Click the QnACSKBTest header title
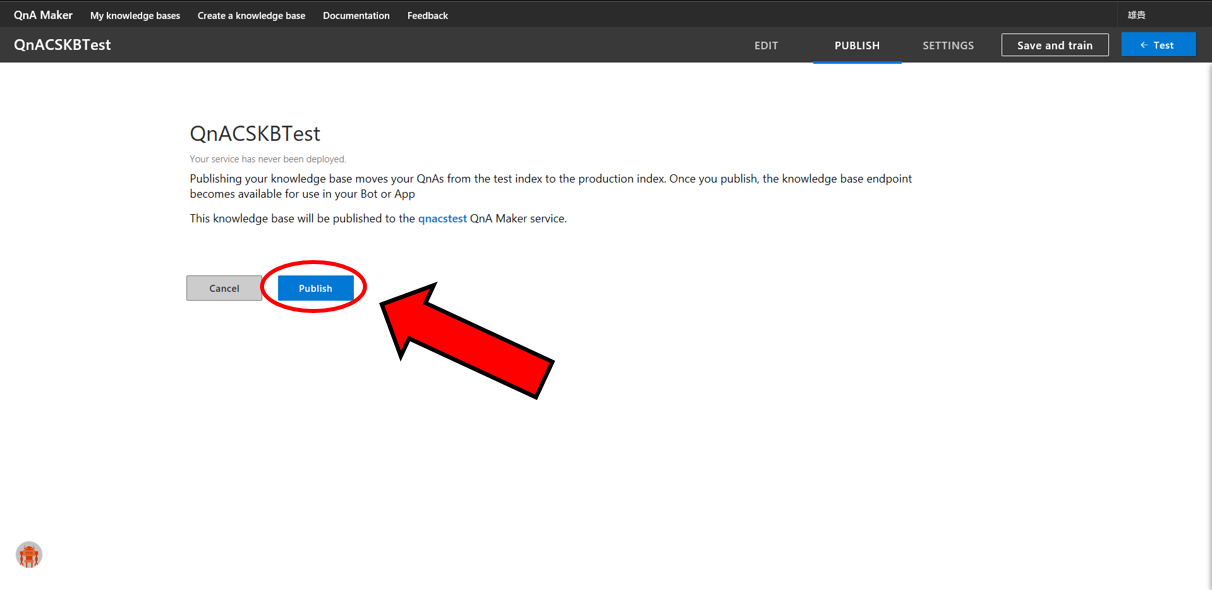Screen dimensions: 1212x590 point(62,45)
